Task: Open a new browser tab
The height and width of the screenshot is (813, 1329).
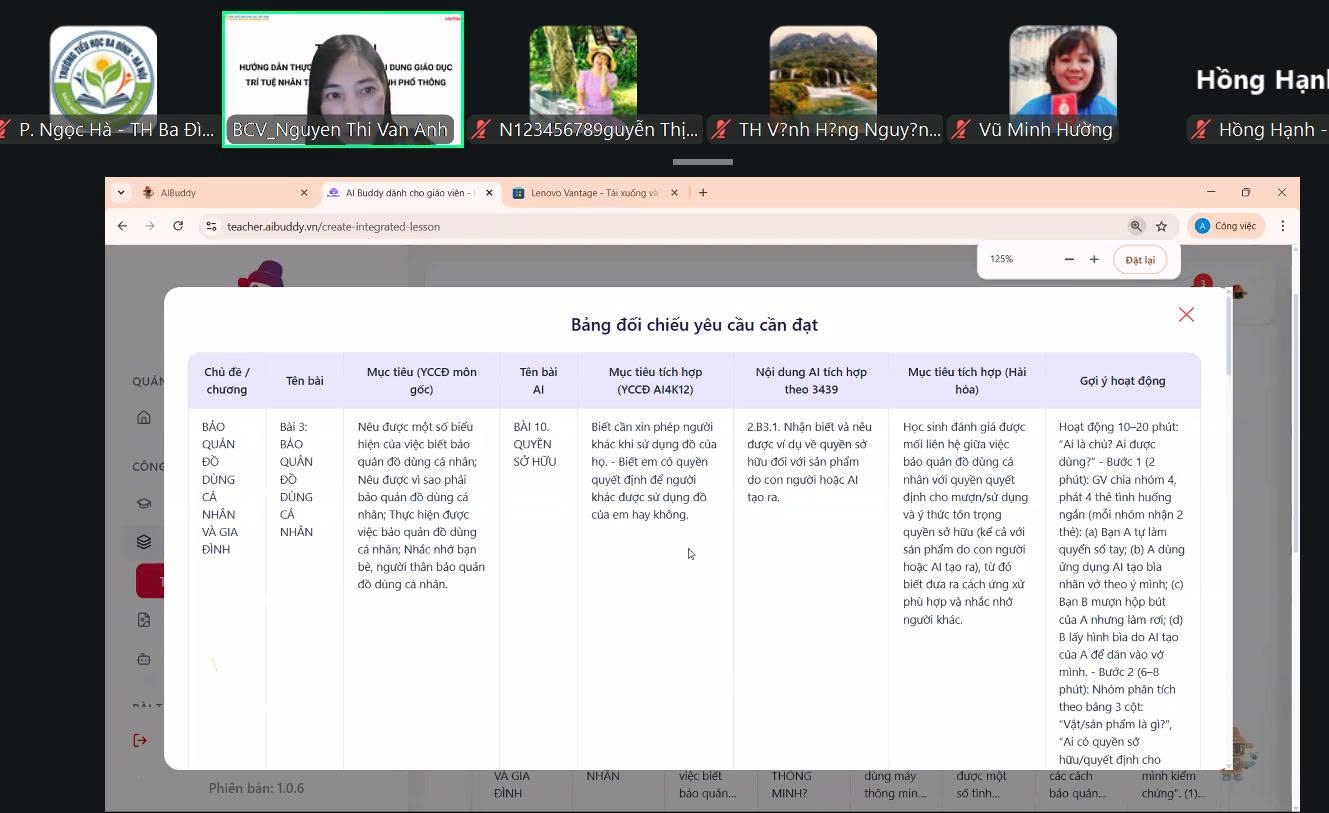Action: coord(703,193)
